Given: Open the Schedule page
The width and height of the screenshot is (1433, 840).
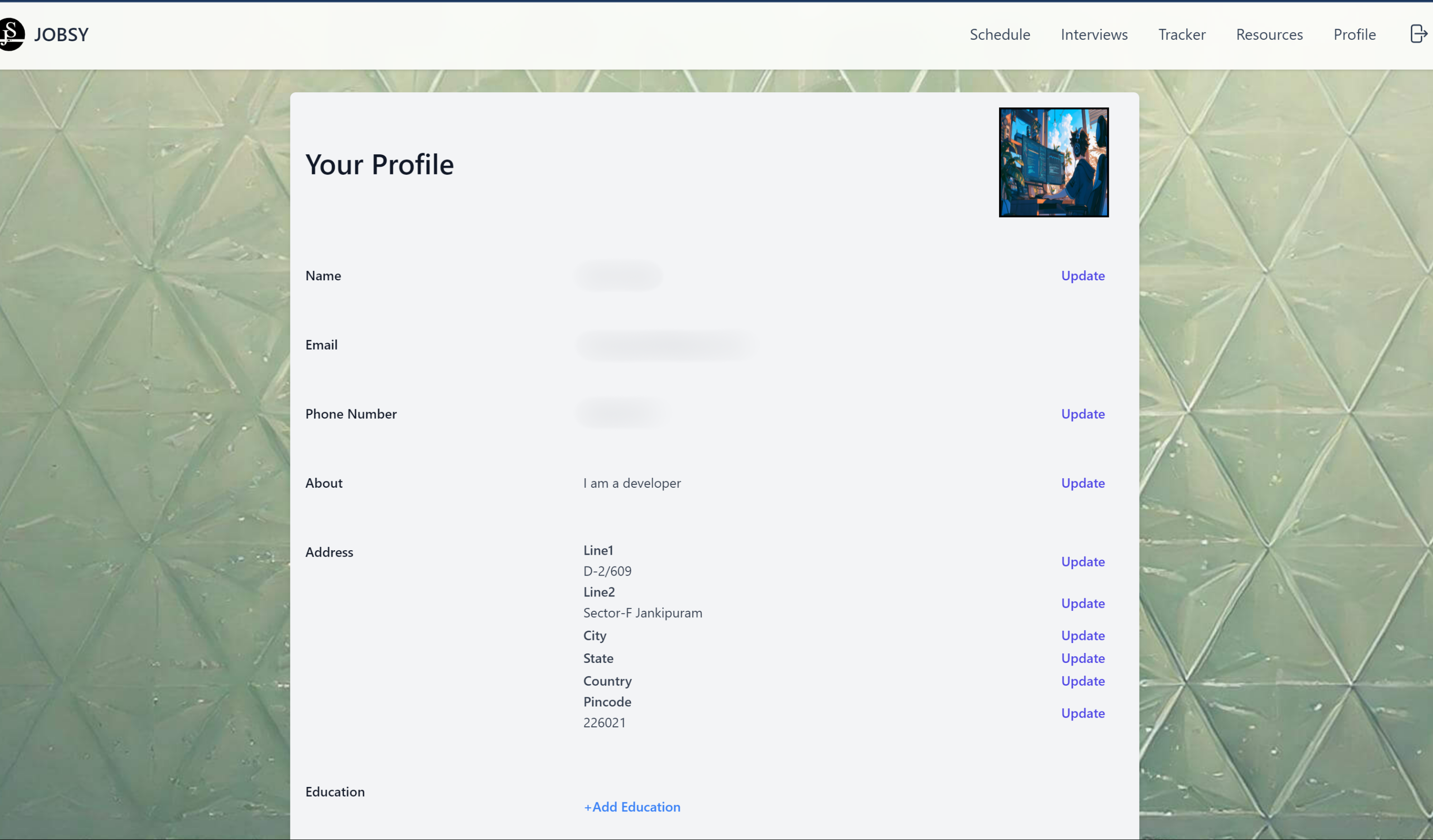Looking at the screenshot, I should pos(1000,35).
